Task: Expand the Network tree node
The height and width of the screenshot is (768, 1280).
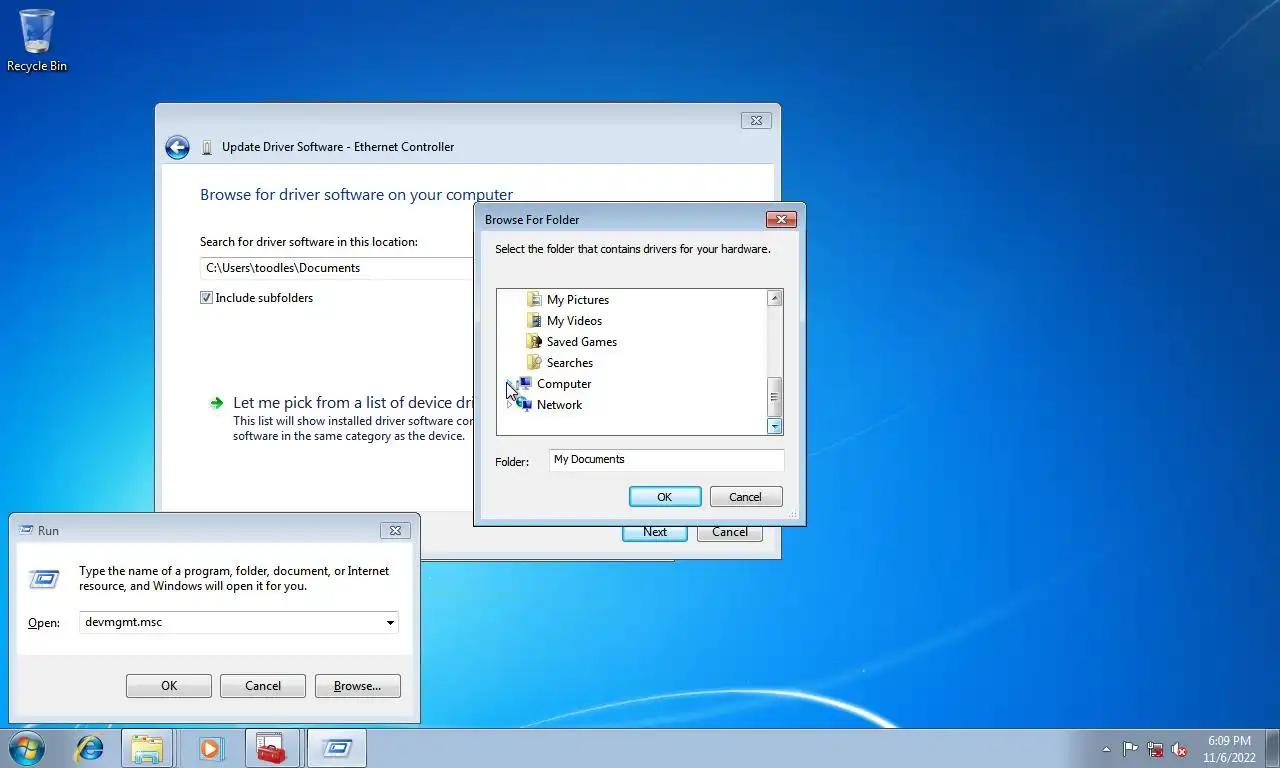Action: [509, 404]
